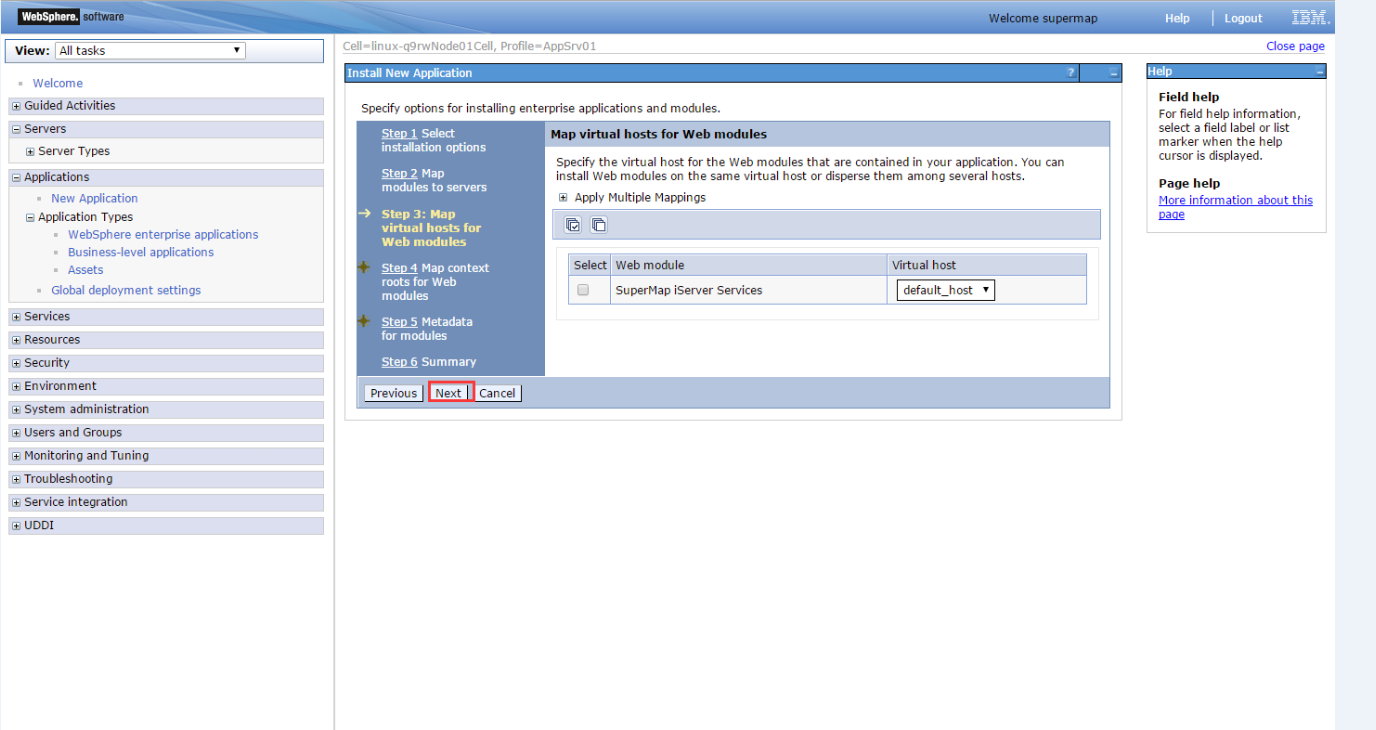Open More information about this page link
This screenshot has height=730, width=1376.
[x=1235, y=207]
